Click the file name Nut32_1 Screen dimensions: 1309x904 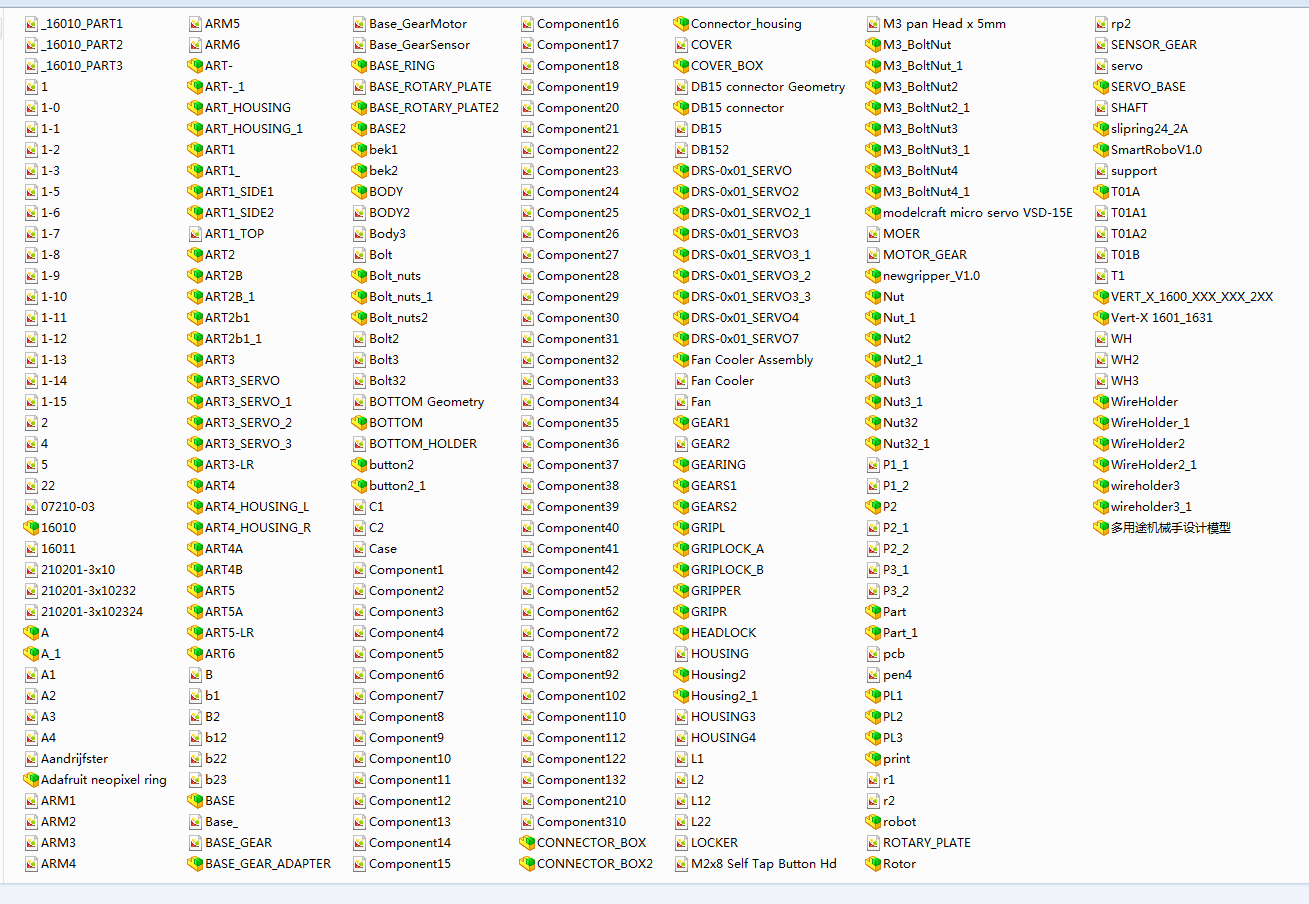click(x=907, y=444)
